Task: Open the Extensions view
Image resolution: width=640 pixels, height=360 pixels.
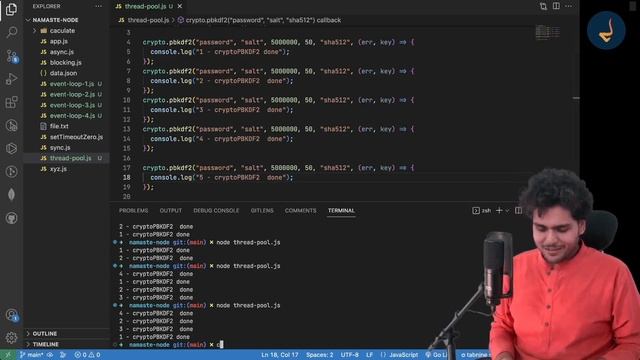Action: click(11, 102)
